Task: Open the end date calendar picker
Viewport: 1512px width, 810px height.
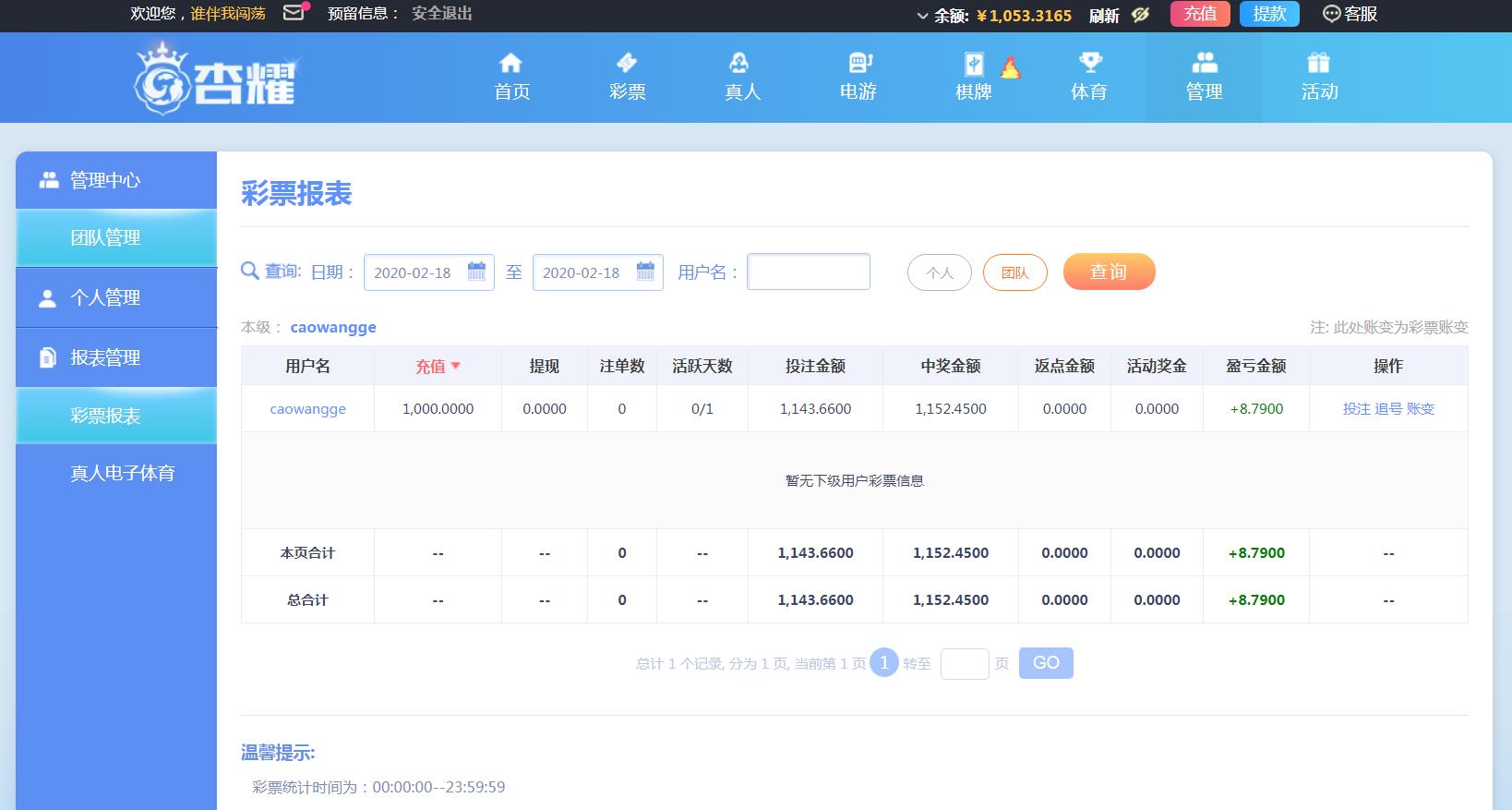Action: 645,272
